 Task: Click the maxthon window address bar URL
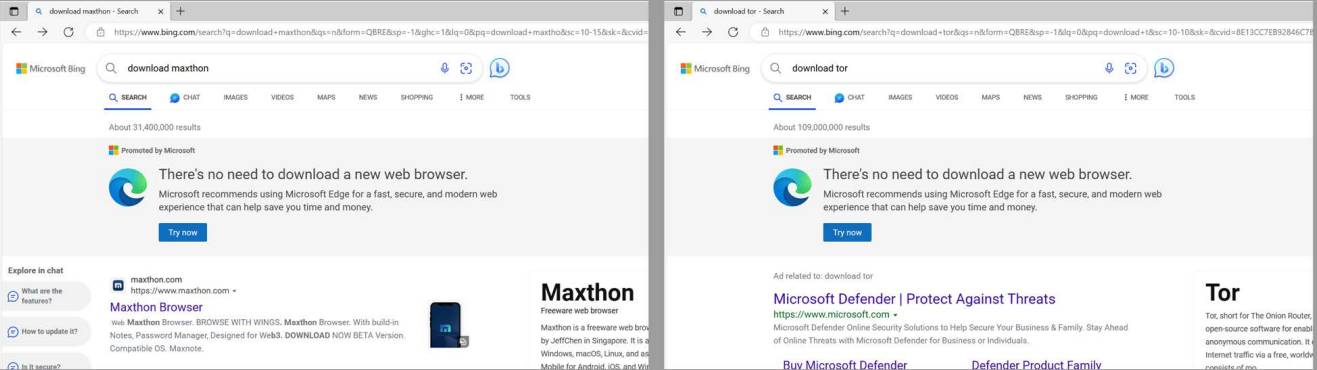380,32
